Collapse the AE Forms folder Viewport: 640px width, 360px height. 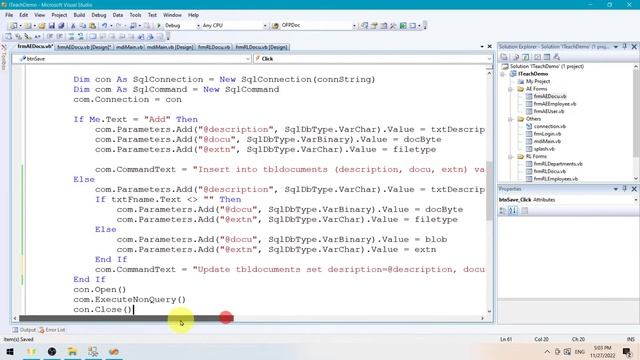pyautogui.click(x=511, y=89)
